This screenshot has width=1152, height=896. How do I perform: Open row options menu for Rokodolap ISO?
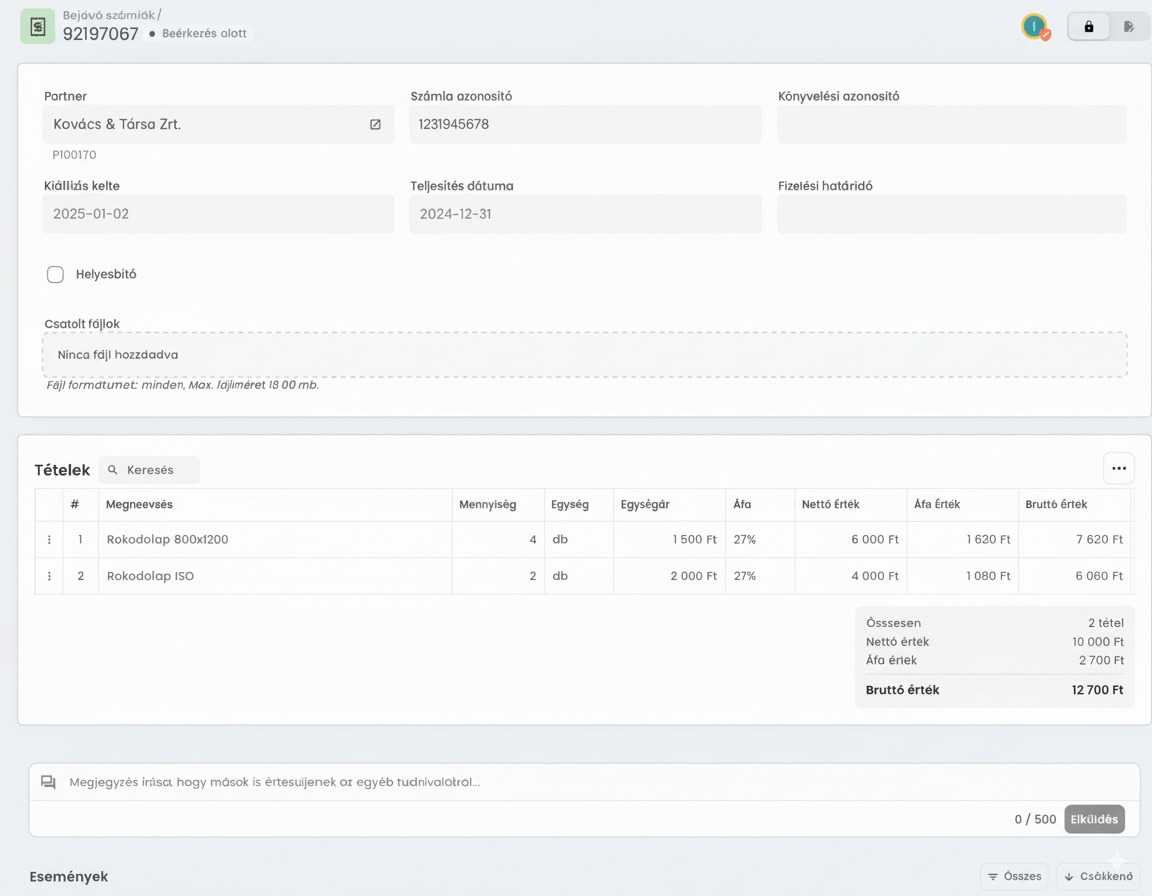point(48,576)
